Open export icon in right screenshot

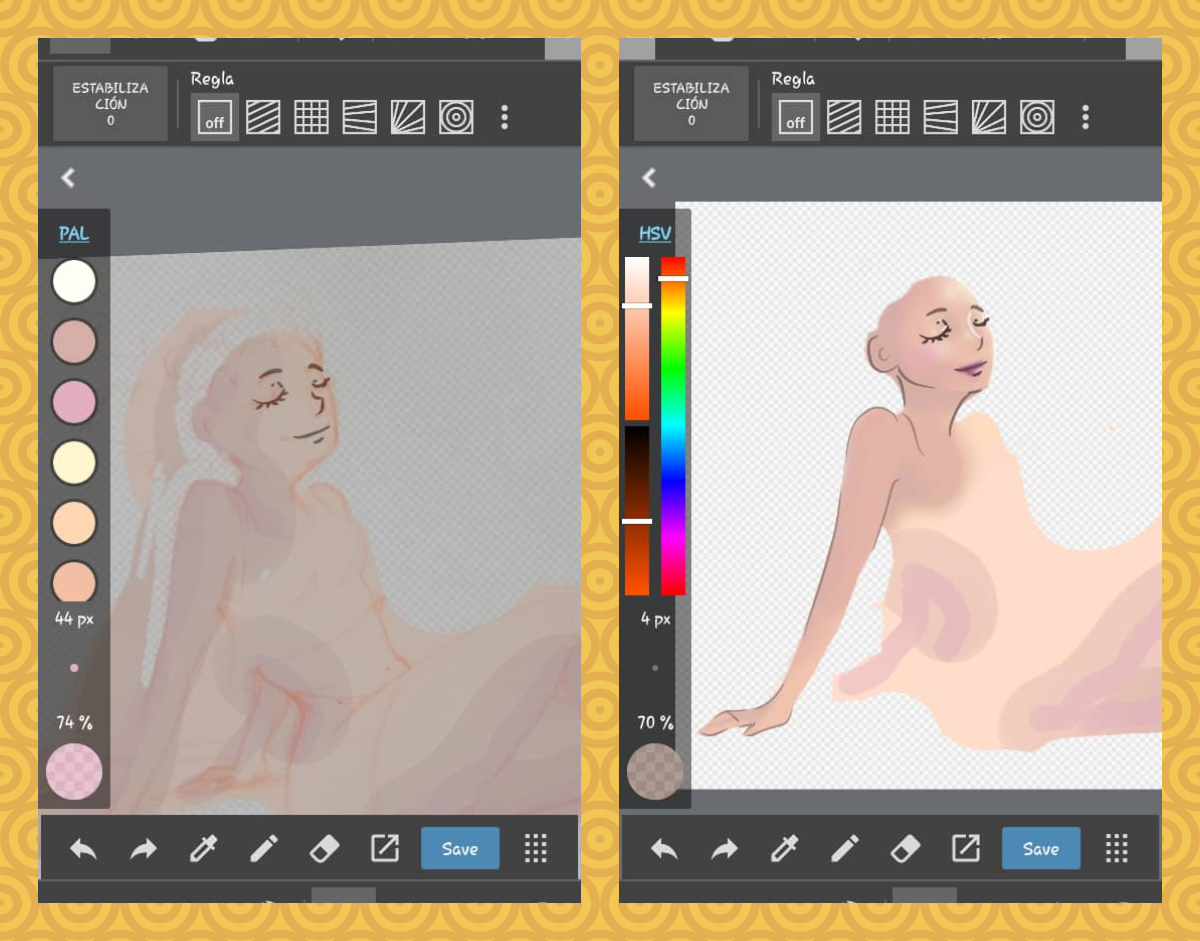(x=965, y=849)
